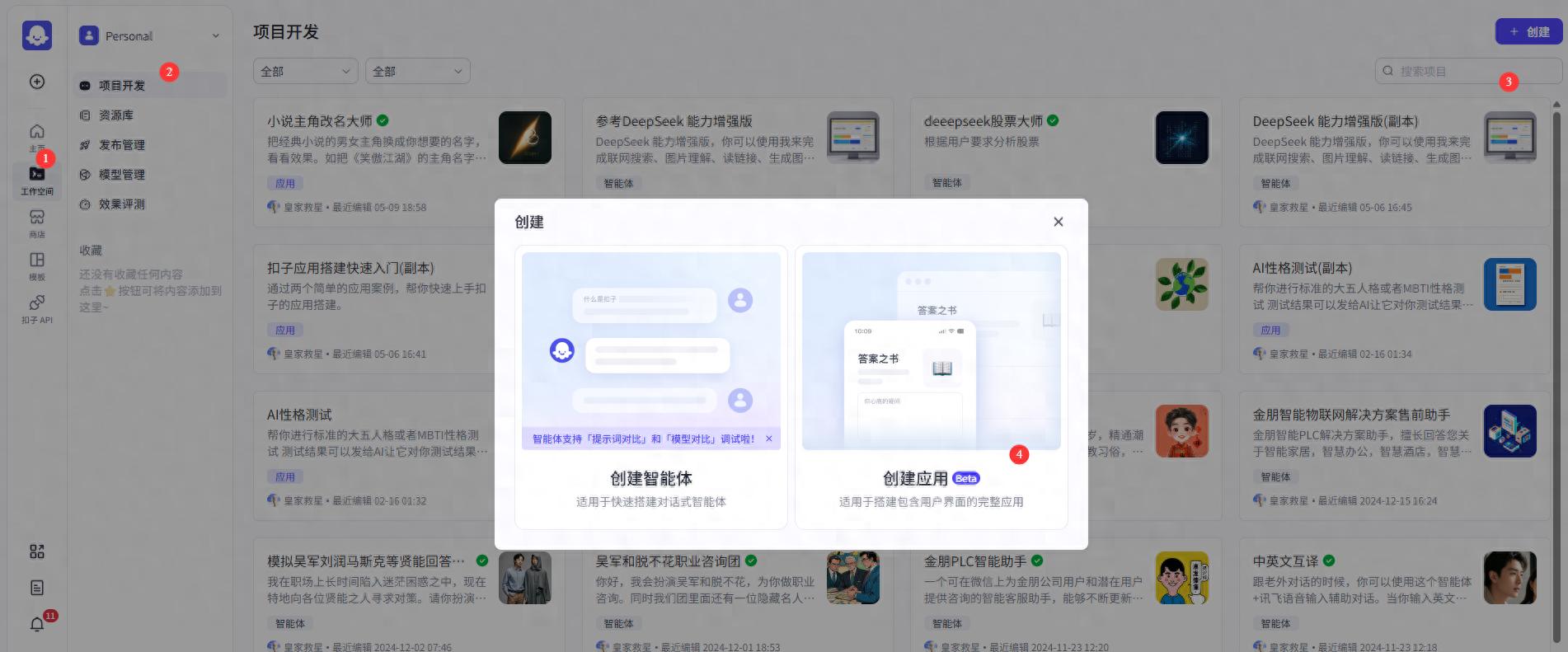Dismiss the 智能体支持 tip banner X
Image resolution: width=1568 pixels, height=652 pixels.
point(769,439)
